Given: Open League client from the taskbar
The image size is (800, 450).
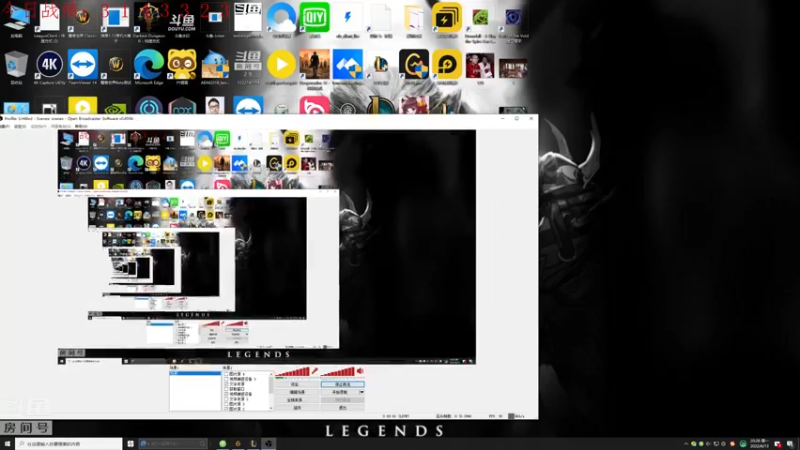Looking at the screenshot, I should (x=254, y=444).
